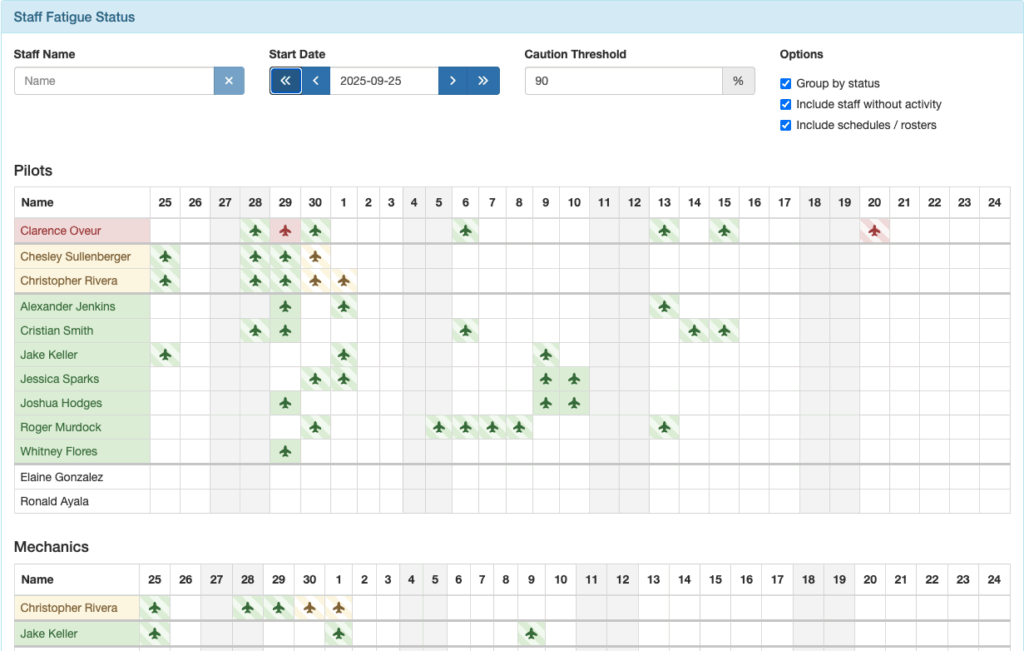The height and width of the screenshot is (651, 1024).
Task: Go to previous day with single-left arrow
Action: point(316,81)
